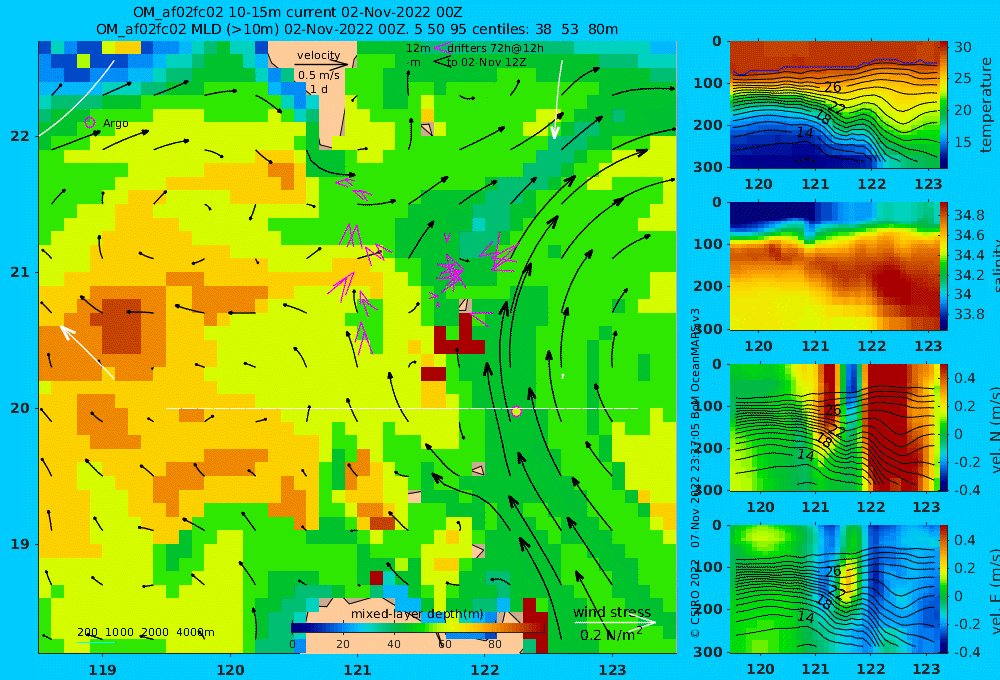Click the '0.5 m/s' velocity scale text
Screen dimensions: 1000x680
tap(318, 75)
